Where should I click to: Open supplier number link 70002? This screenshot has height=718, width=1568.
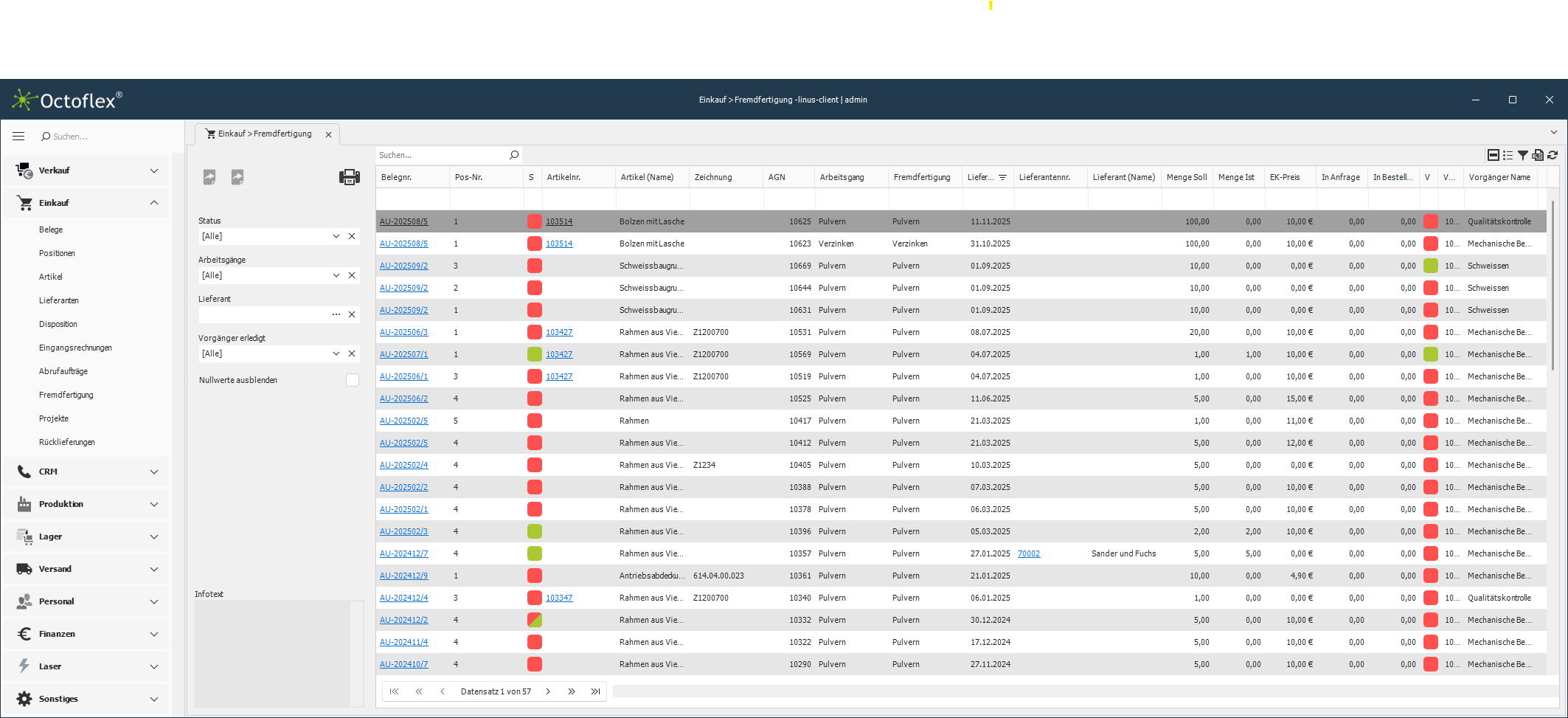click(1028, 553)
